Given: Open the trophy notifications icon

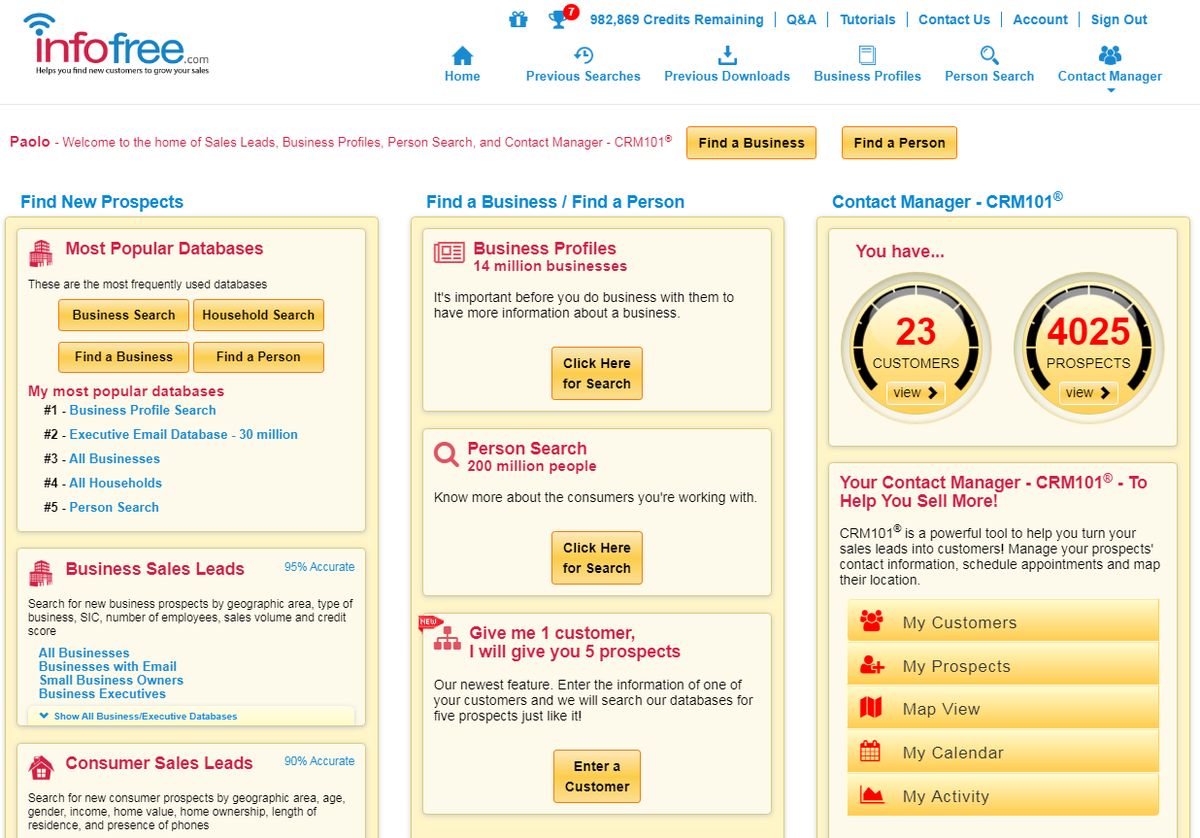Looking at the screenshot, I should click(558, 19).
